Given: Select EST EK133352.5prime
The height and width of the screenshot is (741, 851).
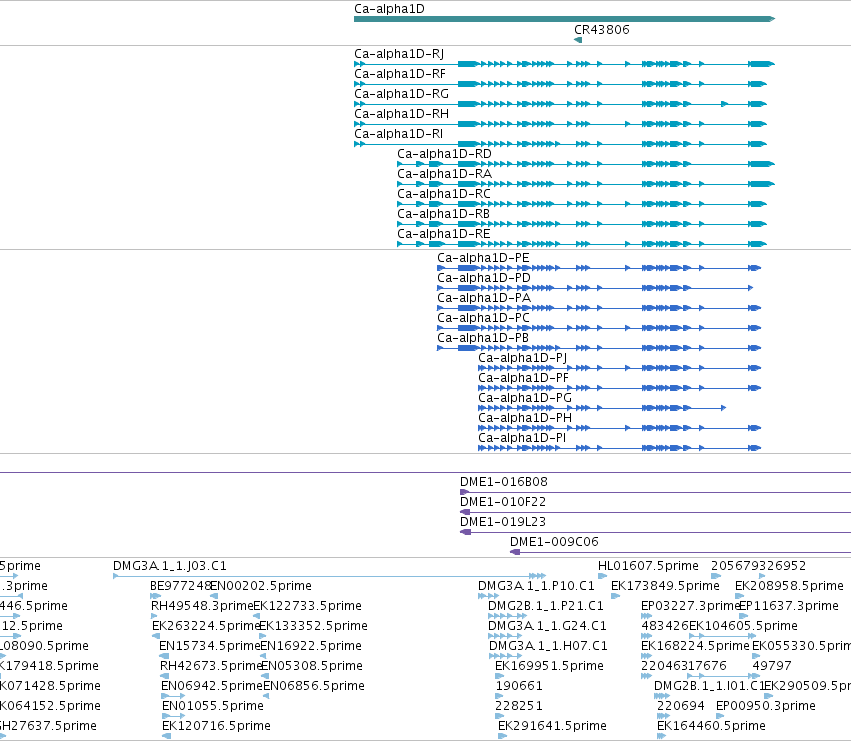Looking at the screenshot, I should click(x=263, y=636).
